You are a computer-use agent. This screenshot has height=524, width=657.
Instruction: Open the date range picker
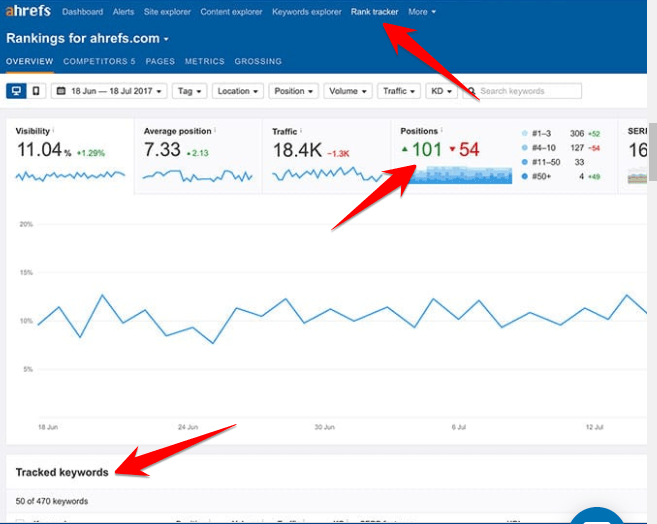pos(109,91)
